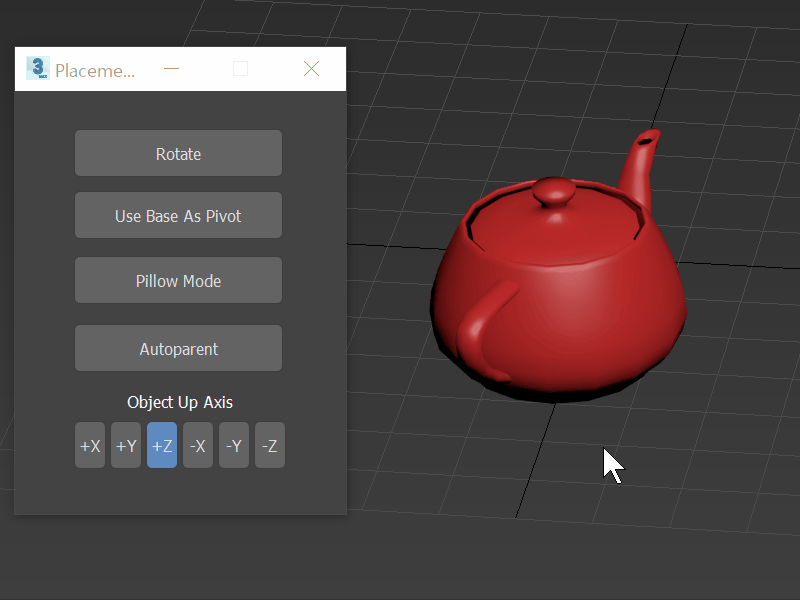This screenshot has width=800, height=600.
Task: Click the 3ds Max icon in title bar
Action: pos(38,68)
